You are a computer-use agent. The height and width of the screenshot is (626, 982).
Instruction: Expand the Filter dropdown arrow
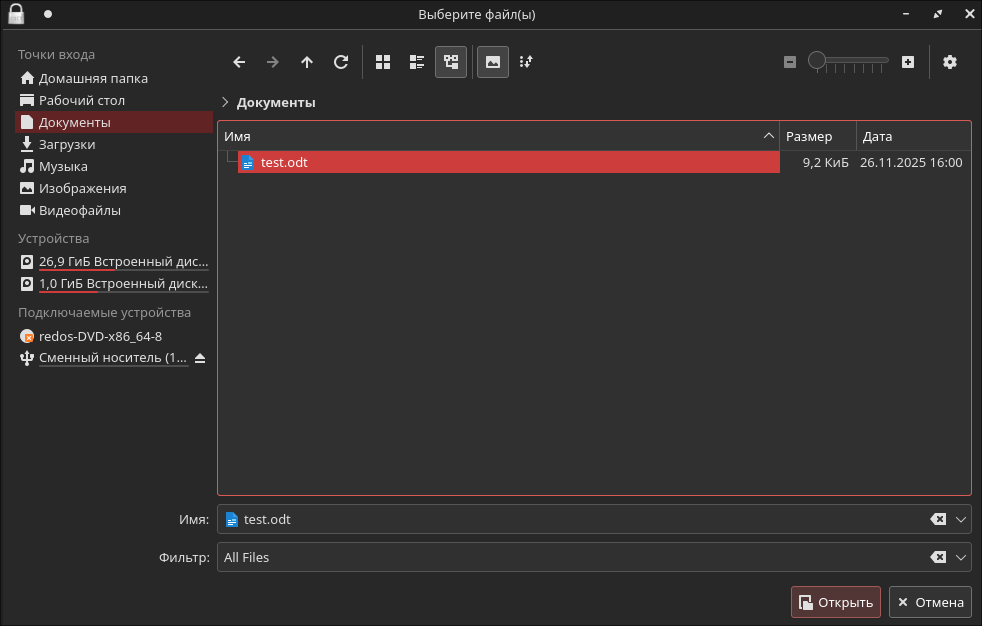[962, 557]
